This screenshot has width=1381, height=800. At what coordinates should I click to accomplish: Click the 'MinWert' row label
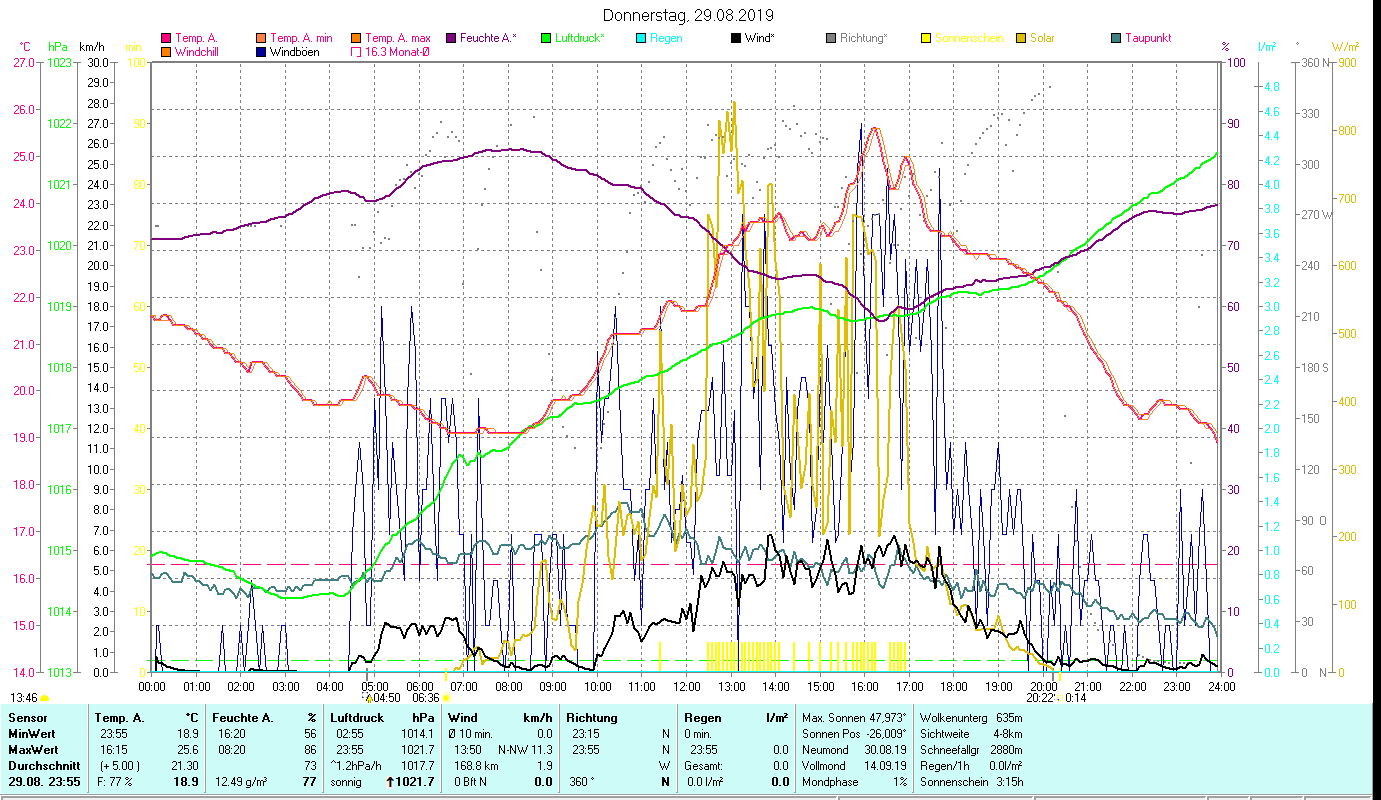31,734
